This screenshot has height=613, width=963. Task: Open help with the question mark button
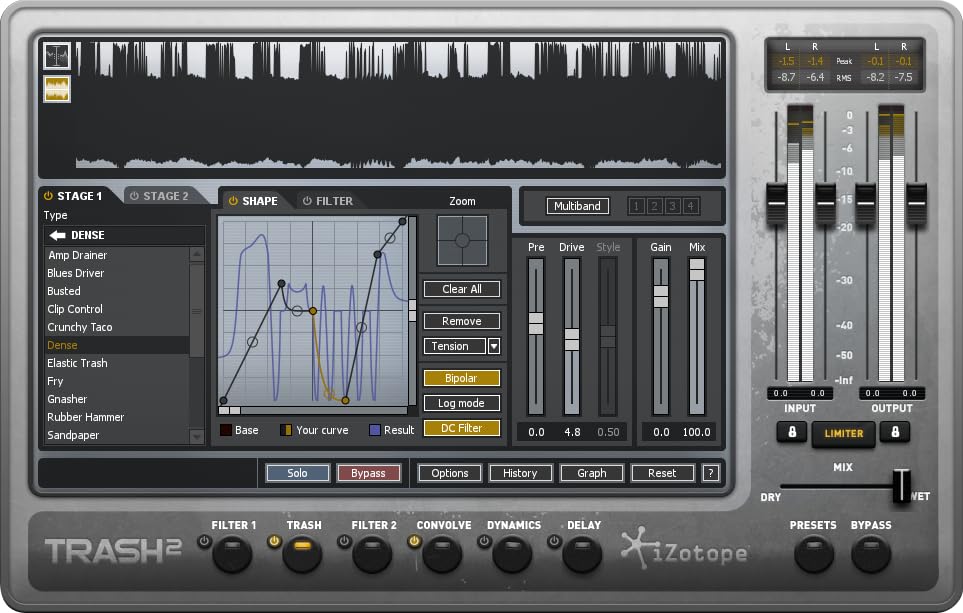[x=711, y=473]
